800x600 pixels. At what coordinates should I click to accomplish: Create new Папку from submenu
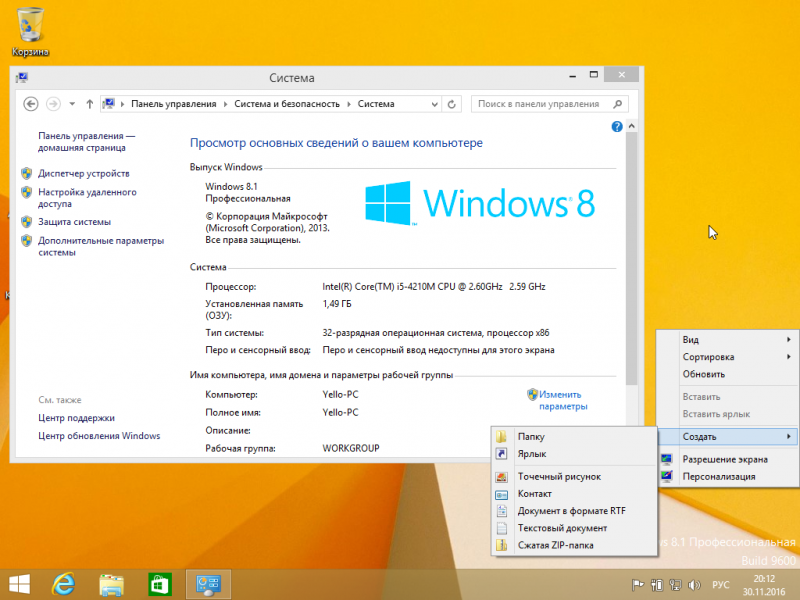pyautogui.click(x=574, y=437)
